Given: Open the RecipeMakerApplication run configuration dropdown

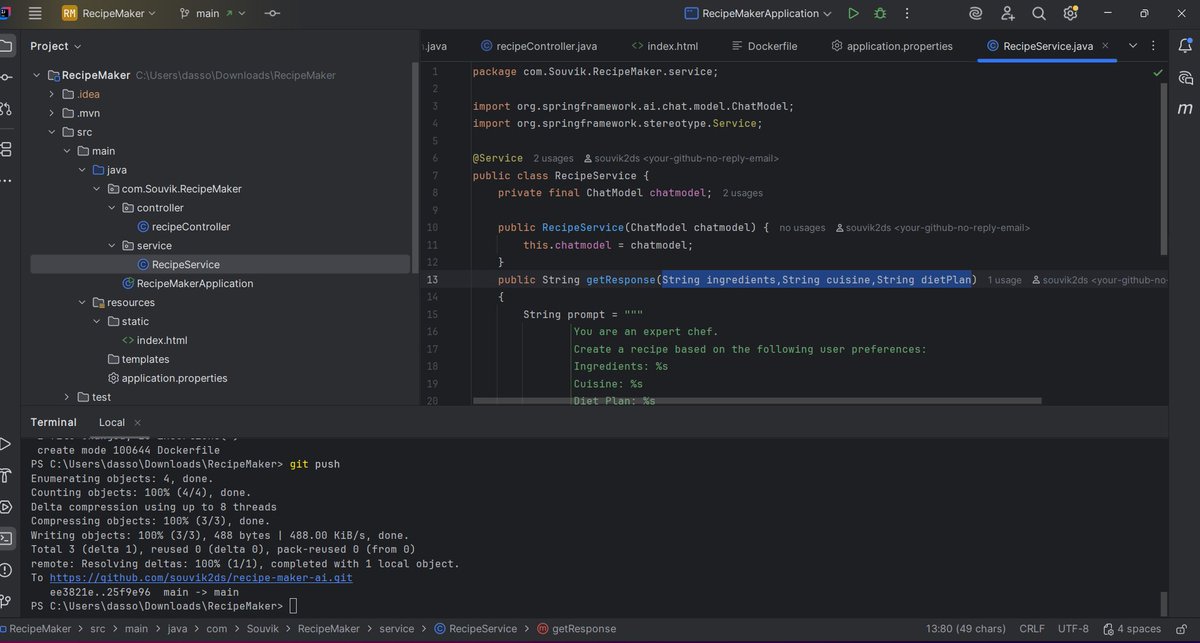Looking at the screenshot, I should click(759, 14).
